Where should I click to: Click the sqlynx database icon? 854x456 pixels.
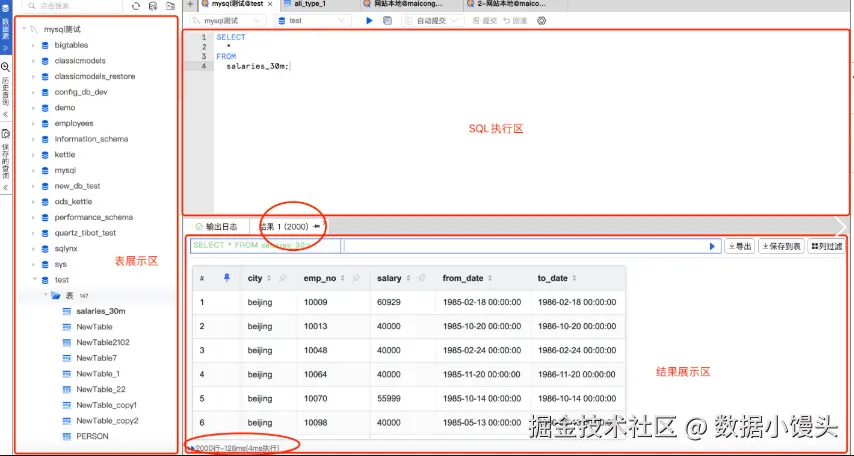coord(45,249)
